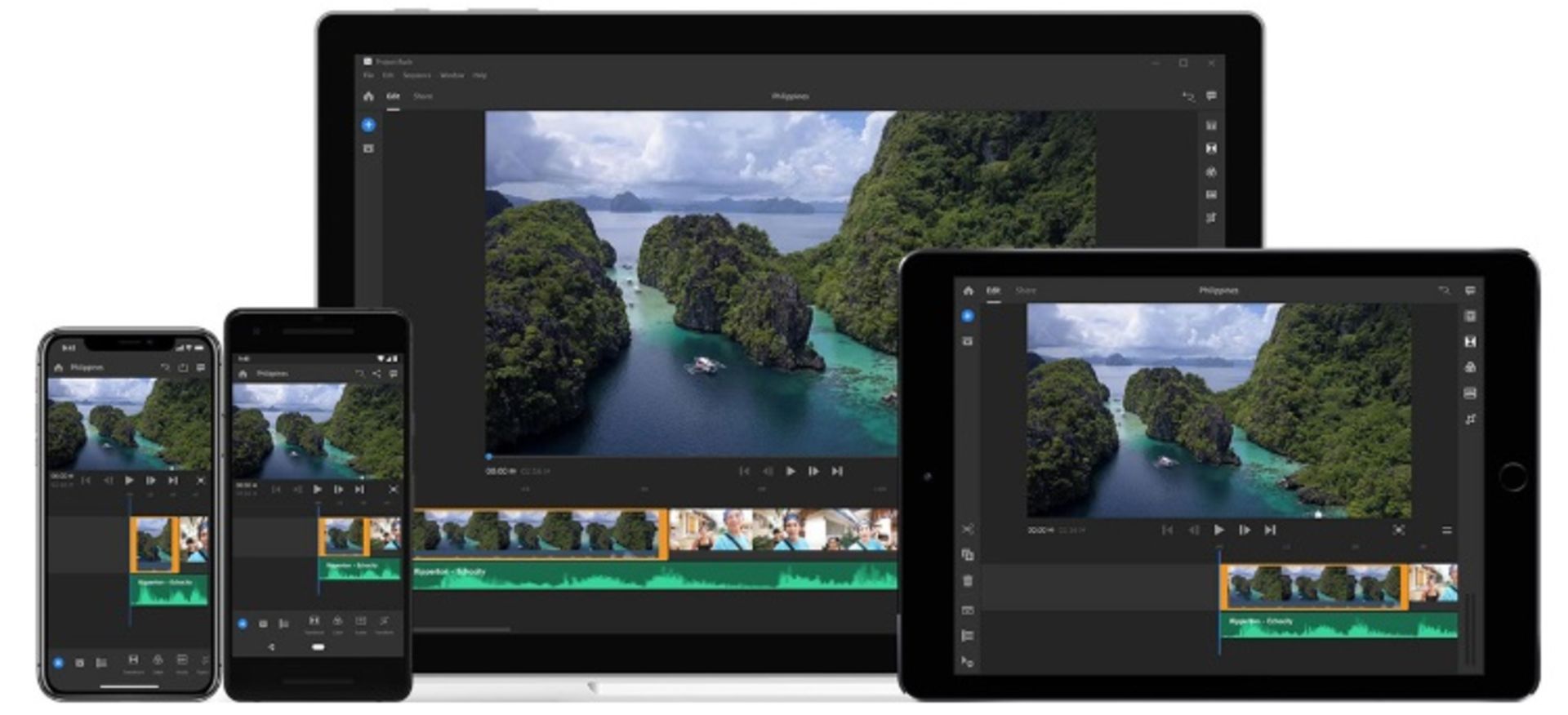Screen dimensions: 1568x715
Task: Tap the share icon on the Android phone
Action: pos(376,374)
